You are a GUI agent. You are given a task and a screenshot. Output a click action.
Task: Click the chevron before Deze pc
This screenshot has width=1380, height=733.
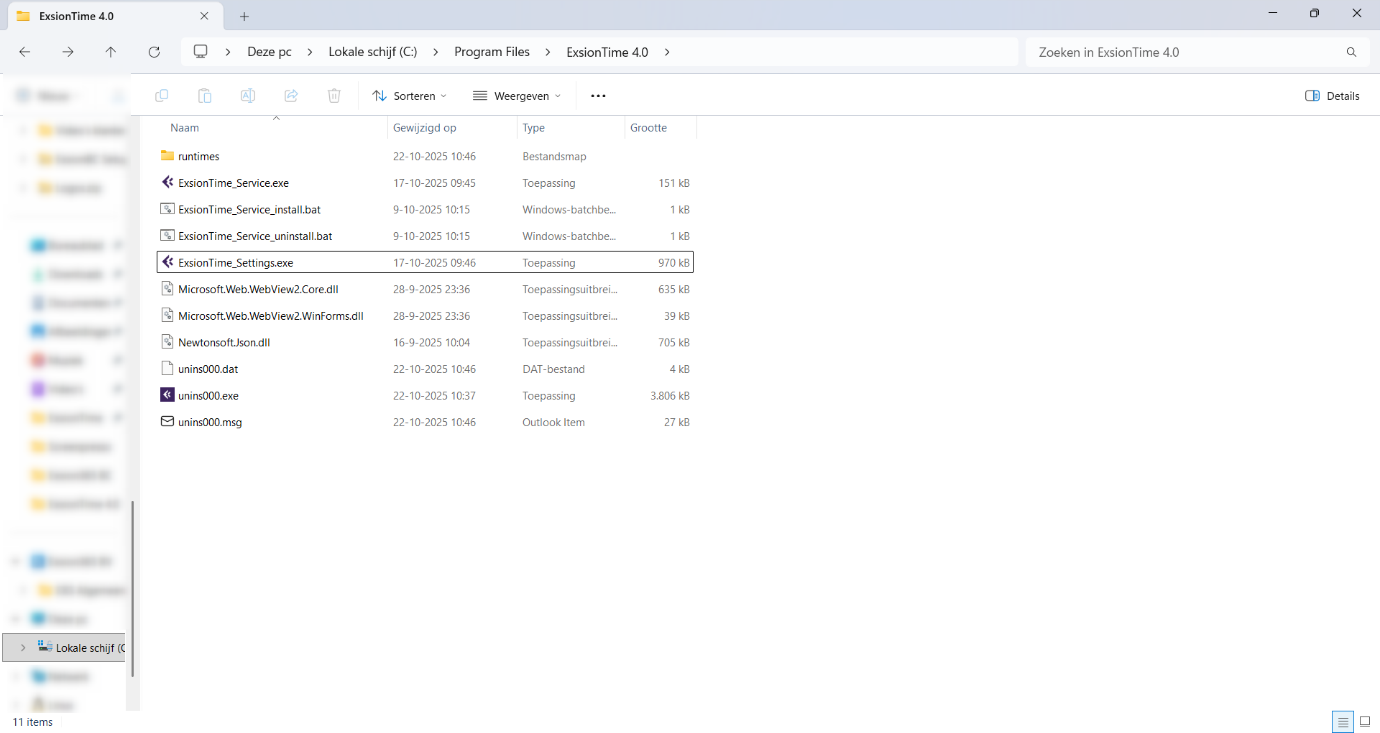[228, 52]
